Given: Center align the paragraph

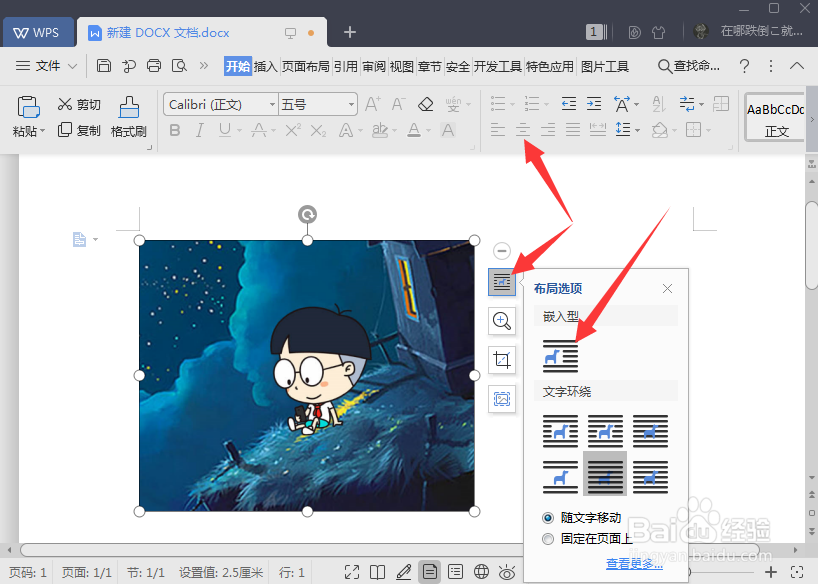Looking at the screenshot, I should [x=523, y=129].
